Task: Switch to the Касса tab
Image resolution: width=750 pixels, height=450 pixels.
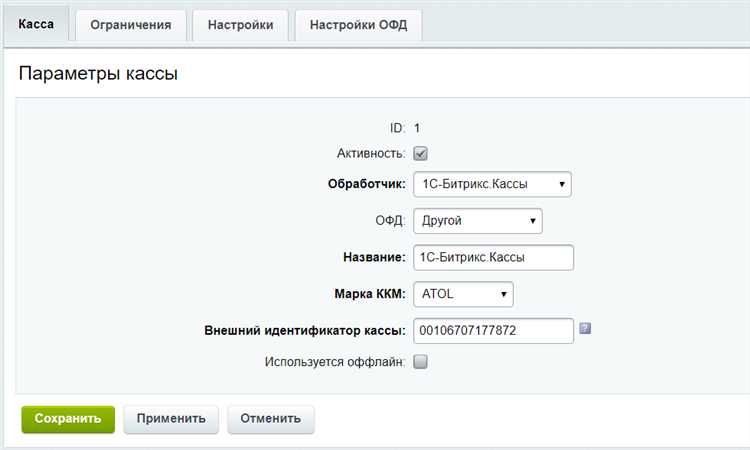Action: [36, 24]
